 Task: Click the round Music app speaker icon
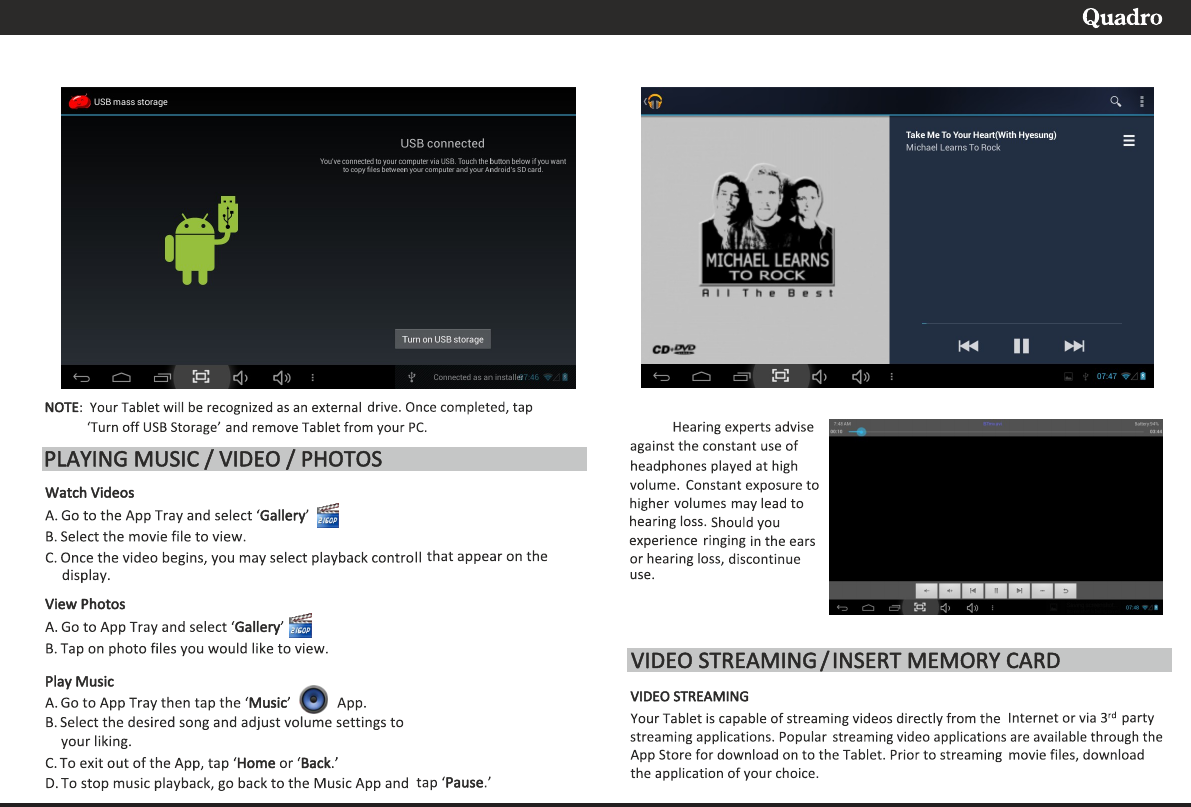314,699
